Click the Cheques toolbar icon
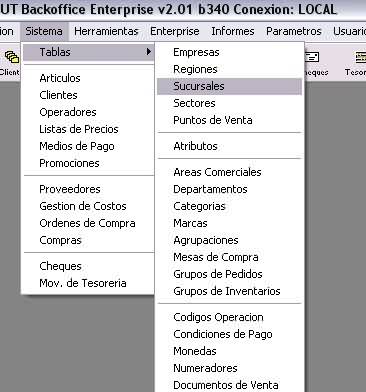 (x=313, y=62)
